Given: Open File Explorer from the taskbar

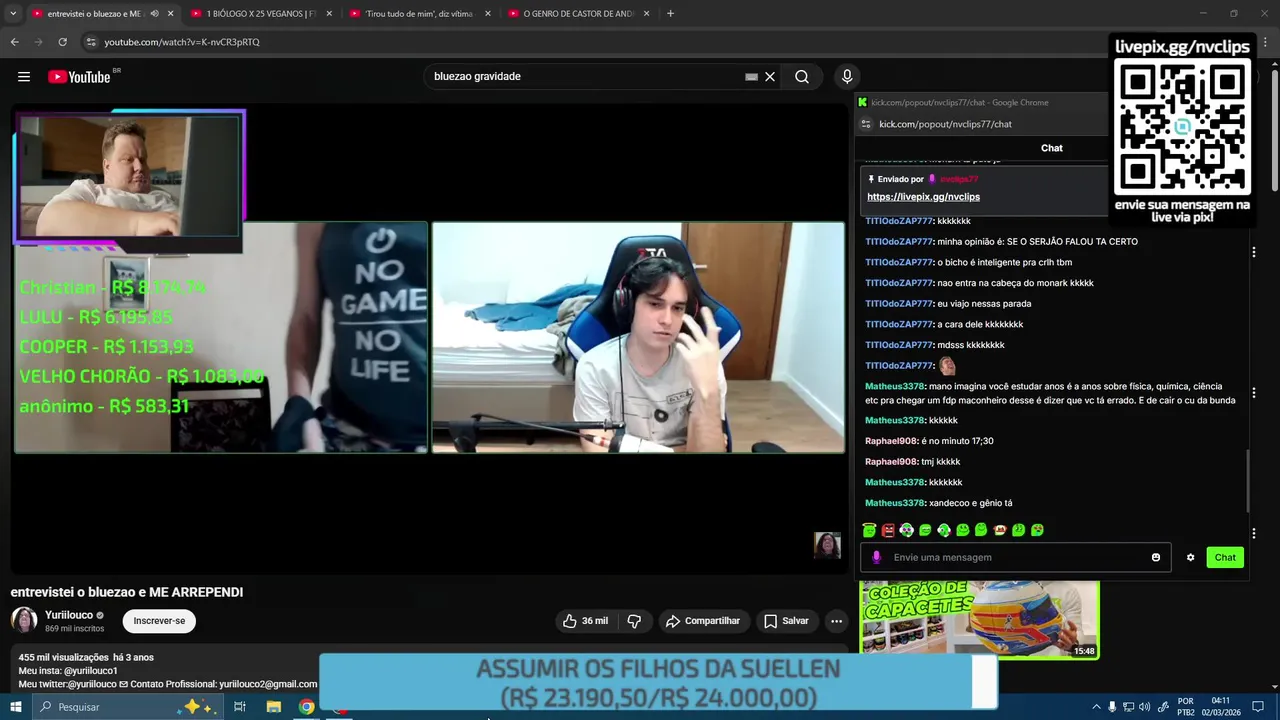Looking at the screenshot, I should click(x=273, y=707).
